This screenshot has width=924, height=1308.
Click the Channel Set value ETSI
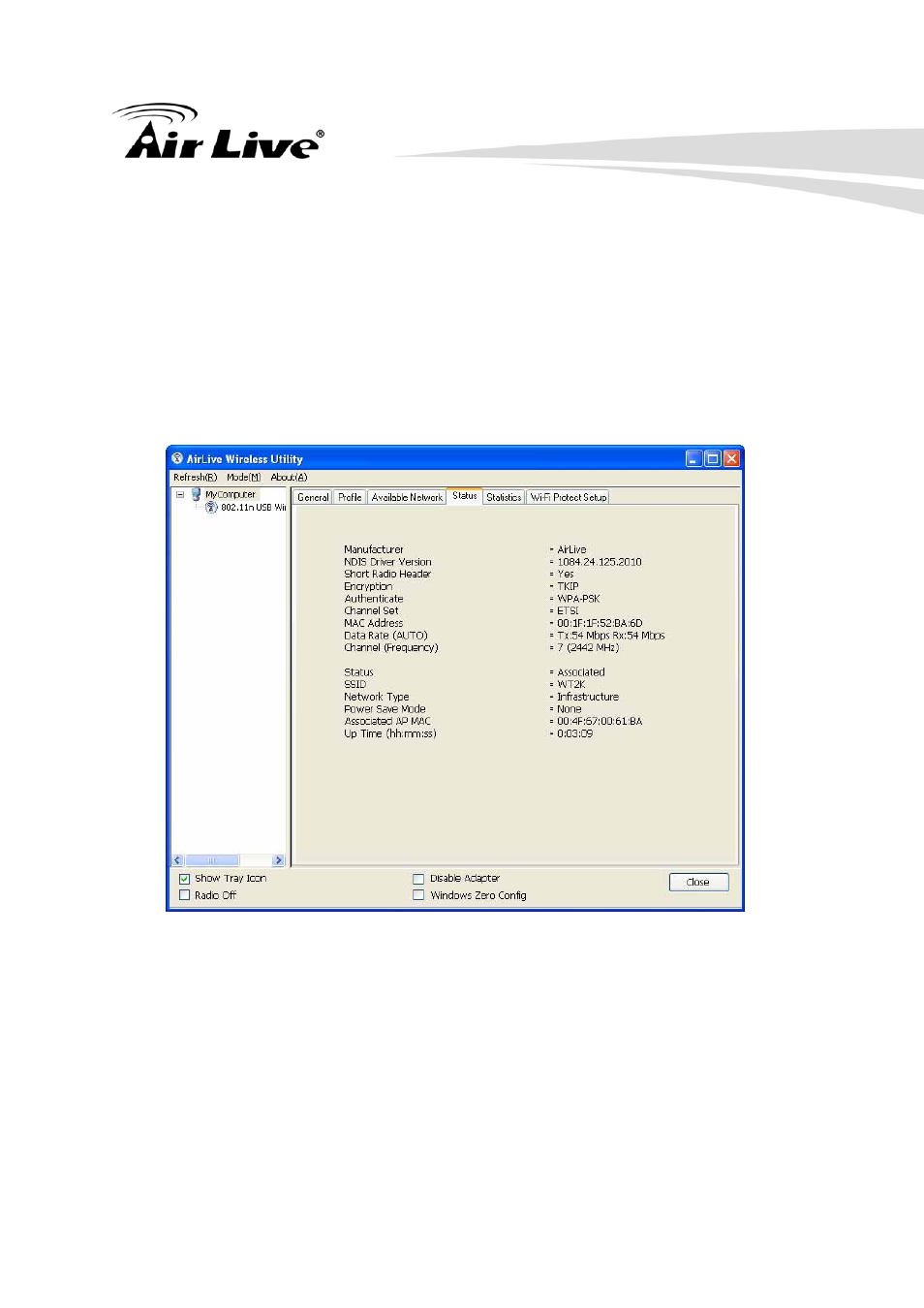pyautogui.click(x=568, y=610)
